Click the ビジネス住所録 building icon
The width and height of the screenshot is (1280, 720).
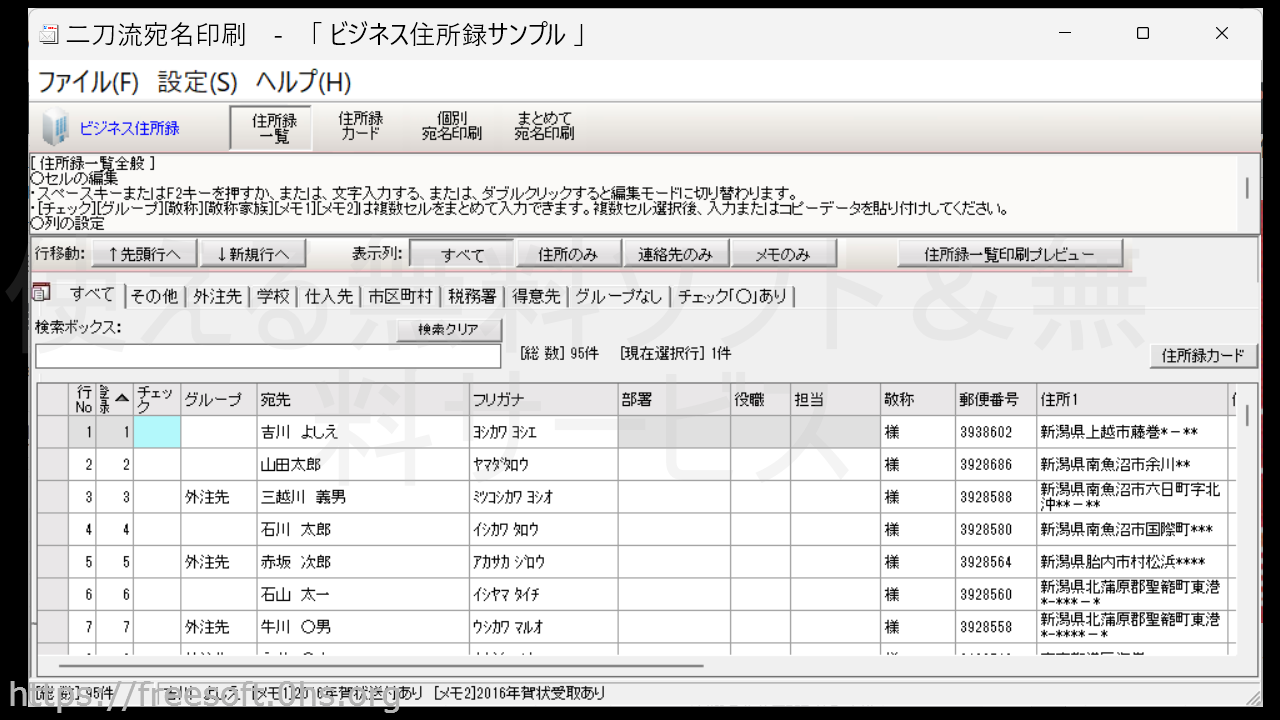coord(56,128)
